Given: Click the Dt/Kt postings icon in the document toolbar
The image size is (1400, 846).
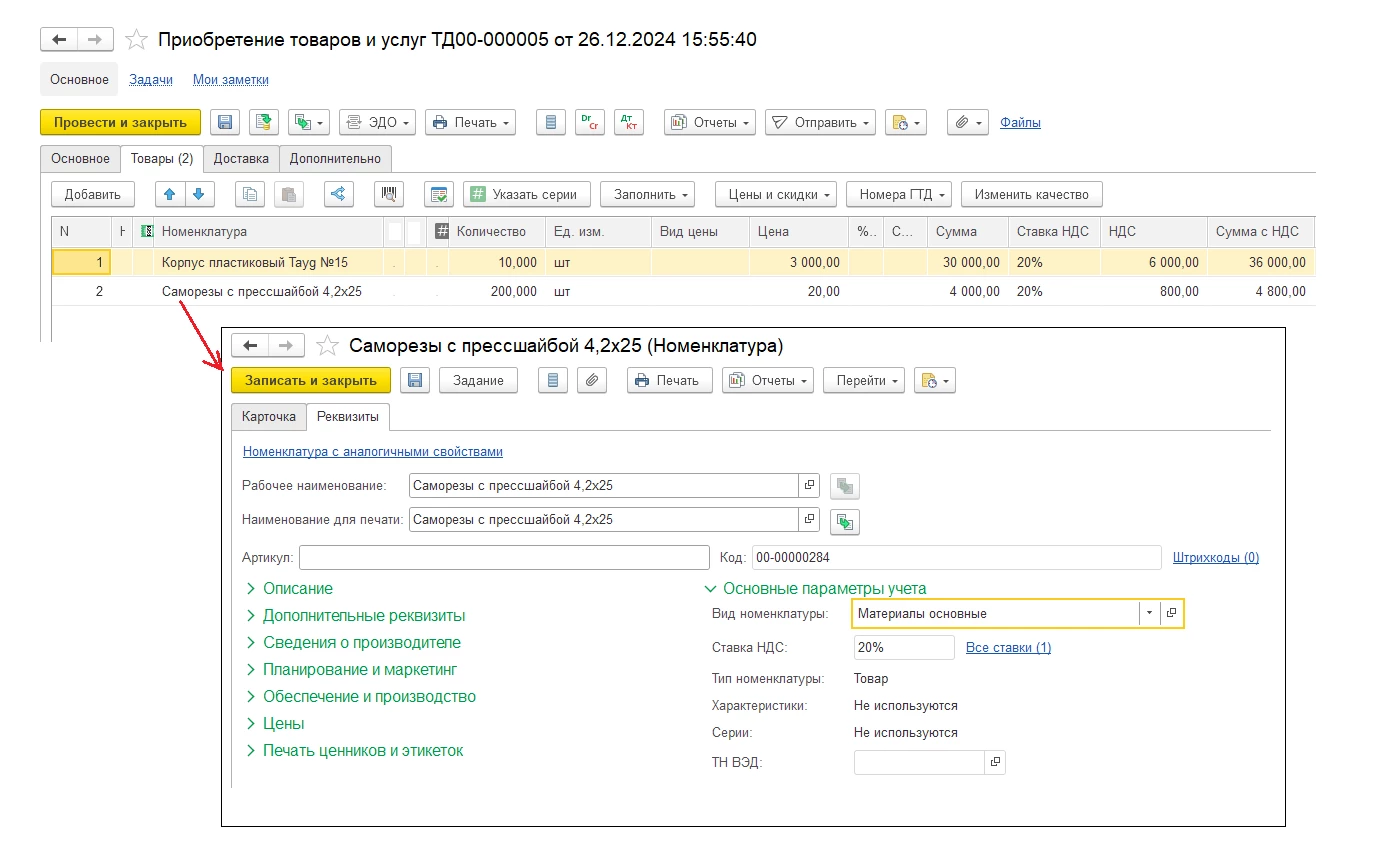Looking at the screenshot, I should (x=629, y=122).
